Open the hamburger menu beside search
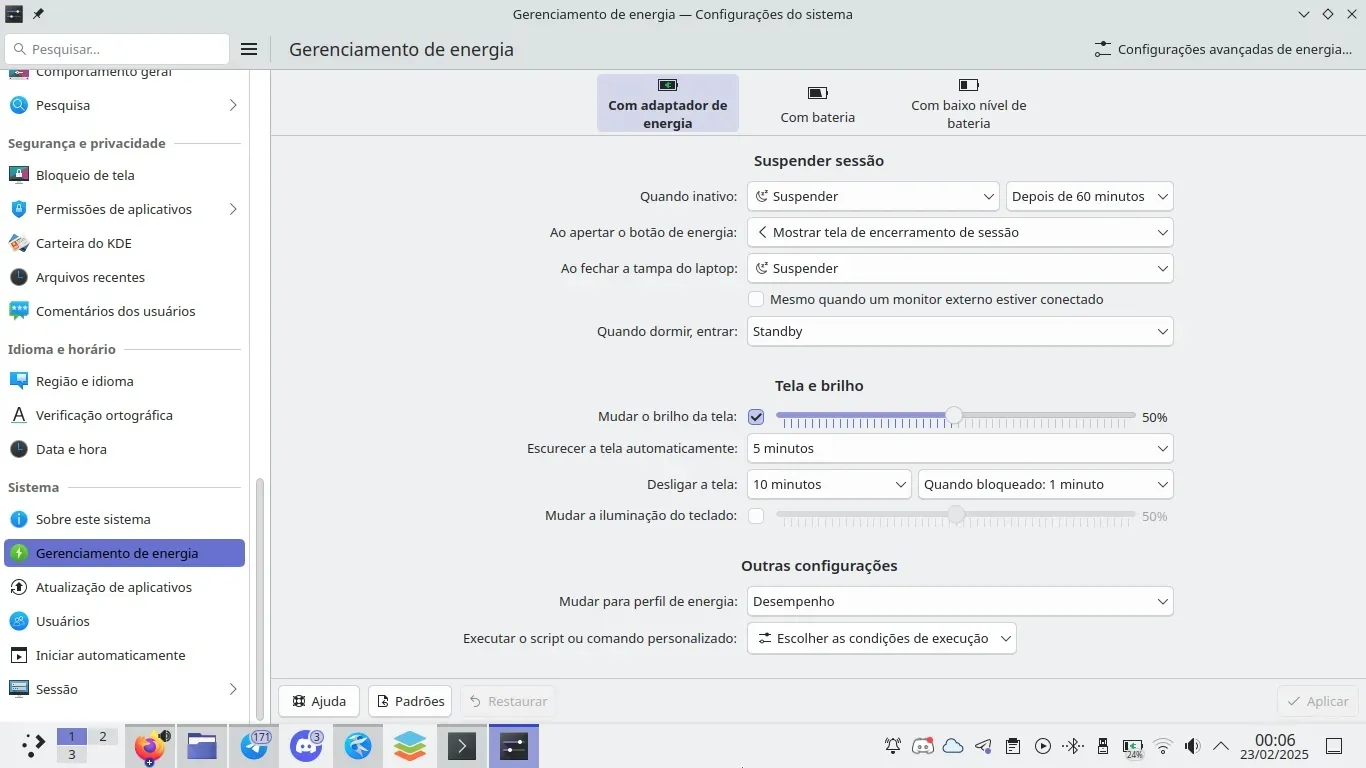 click(x=249, y=49)
